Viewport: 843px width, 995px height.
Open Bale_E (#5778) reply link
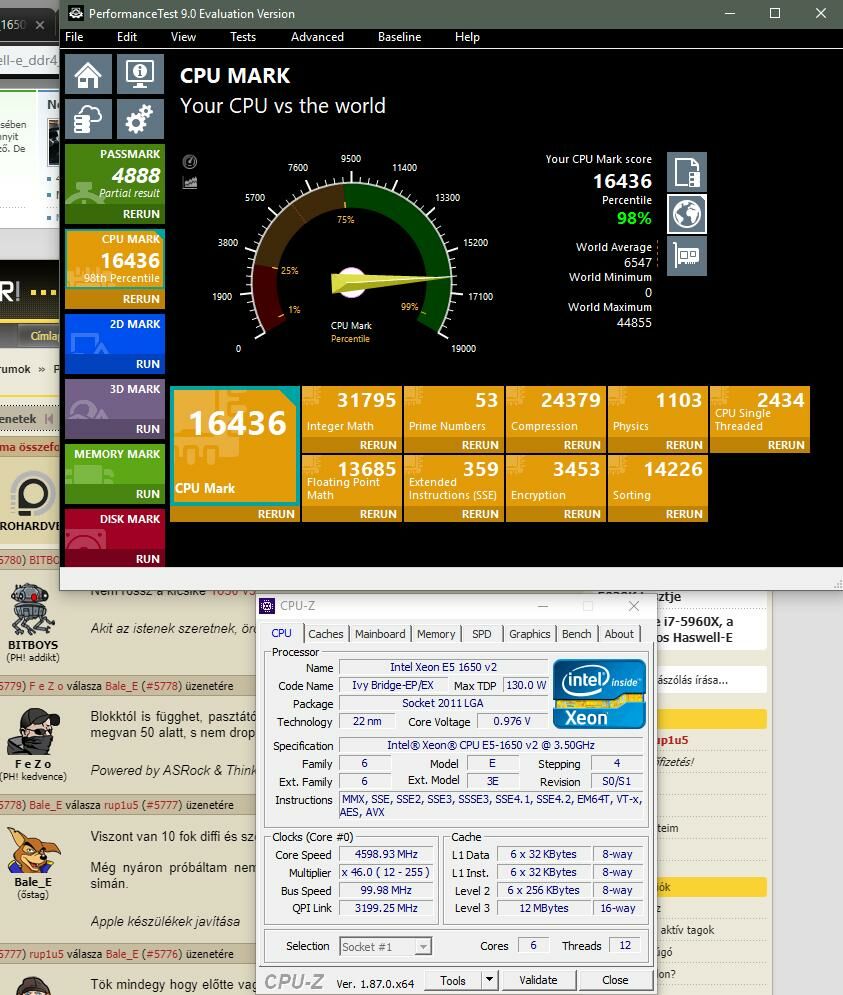click(x=143, y=686)
